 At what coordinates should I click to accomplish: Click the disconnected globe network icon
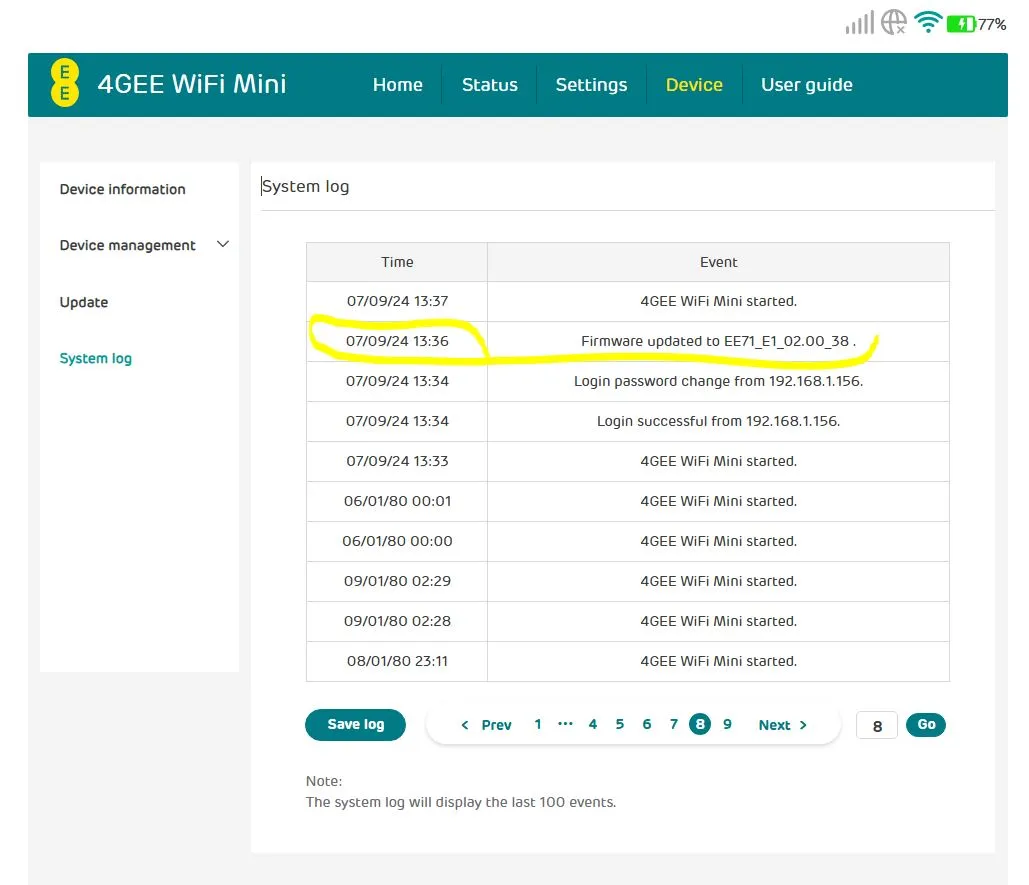click(893, 21)
